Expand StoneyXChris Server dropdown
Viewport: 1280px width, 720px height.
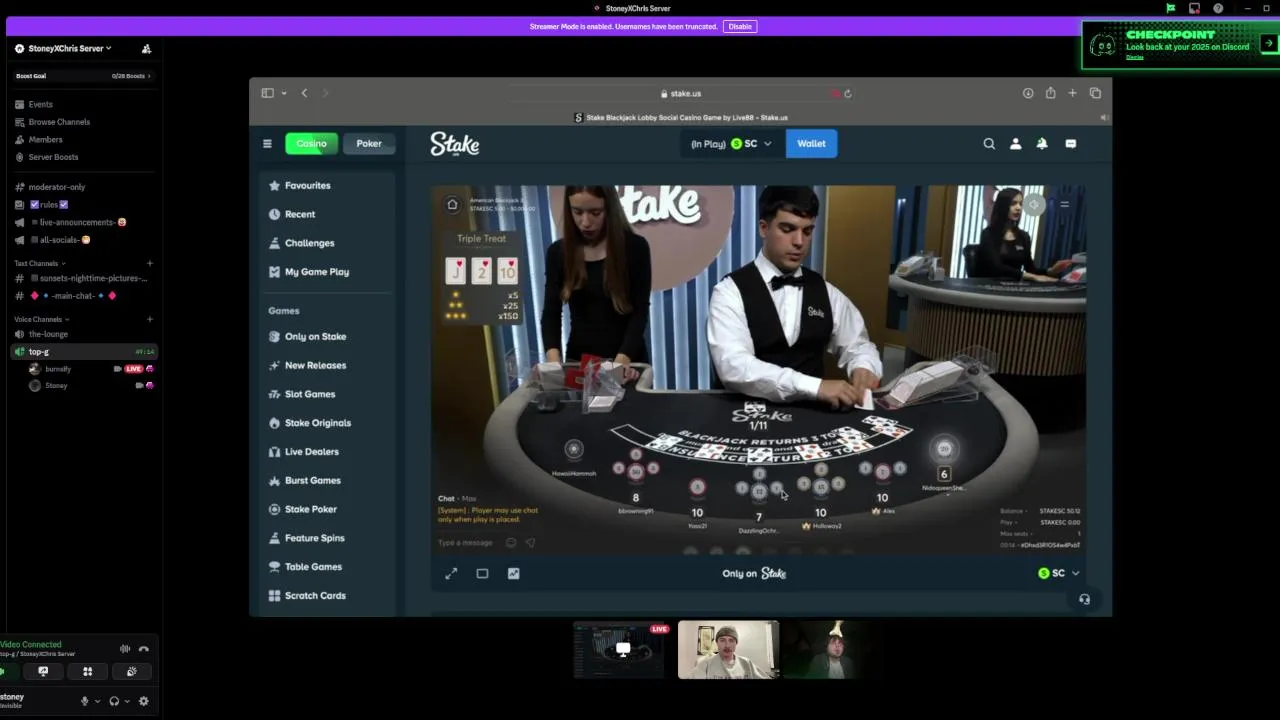coord(70,48)
